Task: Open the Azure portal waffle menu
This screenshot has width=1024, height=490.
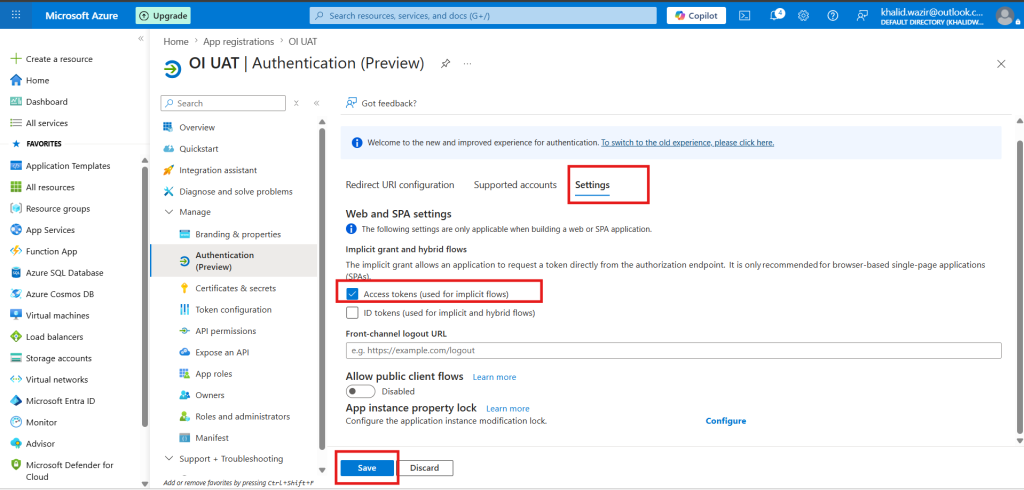Action: click(x=16, y=15)
